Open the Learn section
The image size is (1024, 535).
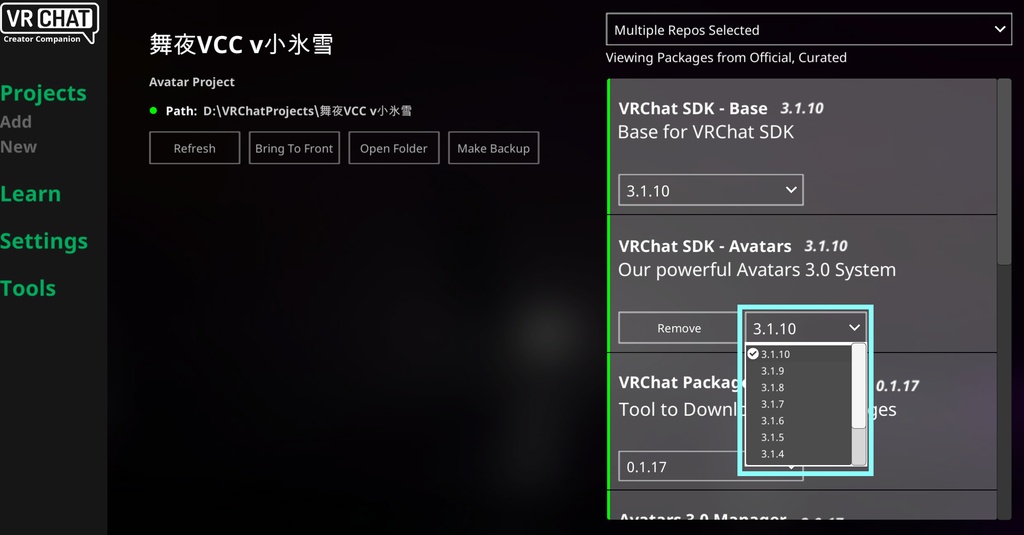[x=30, y=194]
